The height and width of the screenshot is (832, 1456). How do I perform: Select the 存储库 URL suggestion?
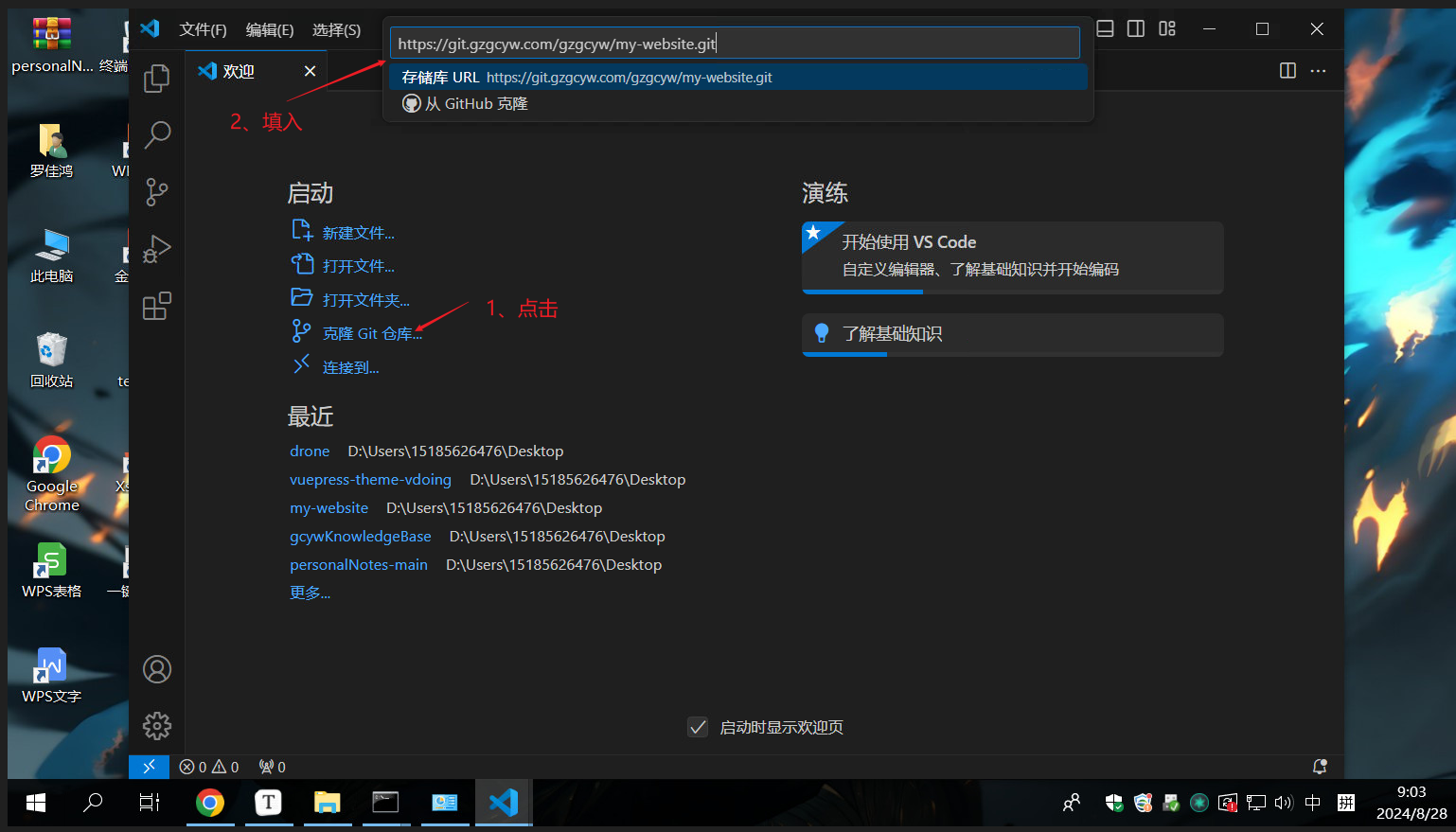click(737, 78)
